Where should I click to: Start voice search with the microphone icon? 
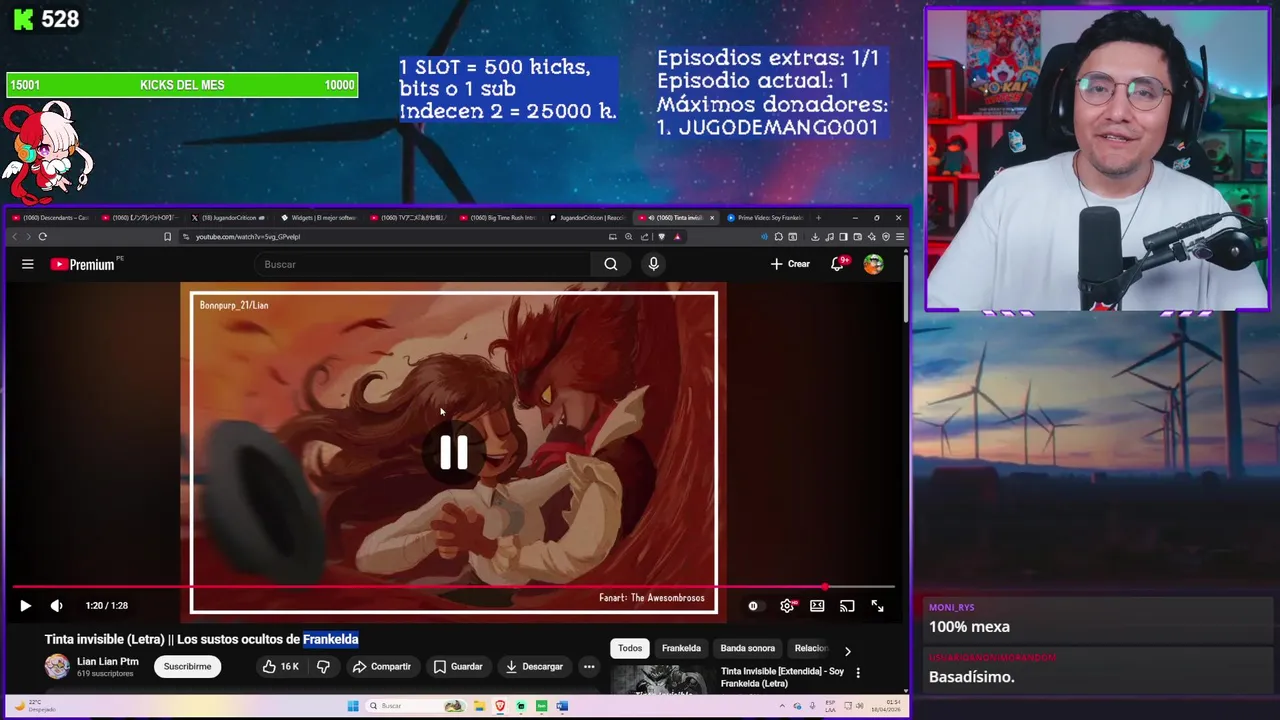coord(653,264)
